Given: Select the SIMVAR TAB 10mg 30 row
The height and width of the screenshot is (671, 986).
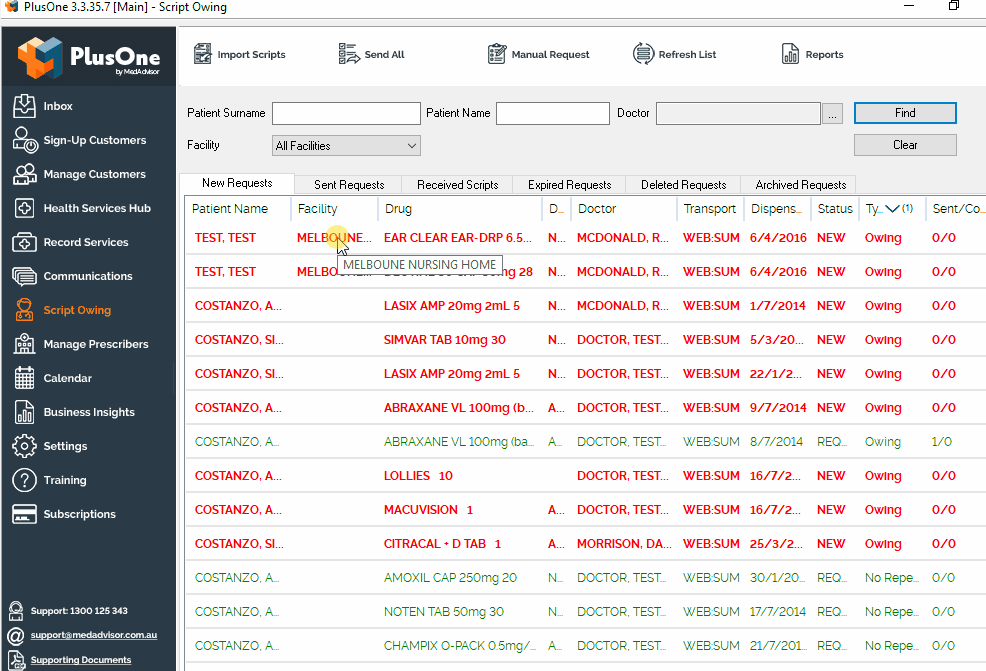Looking at the screenshot, I should coord(585,340).
